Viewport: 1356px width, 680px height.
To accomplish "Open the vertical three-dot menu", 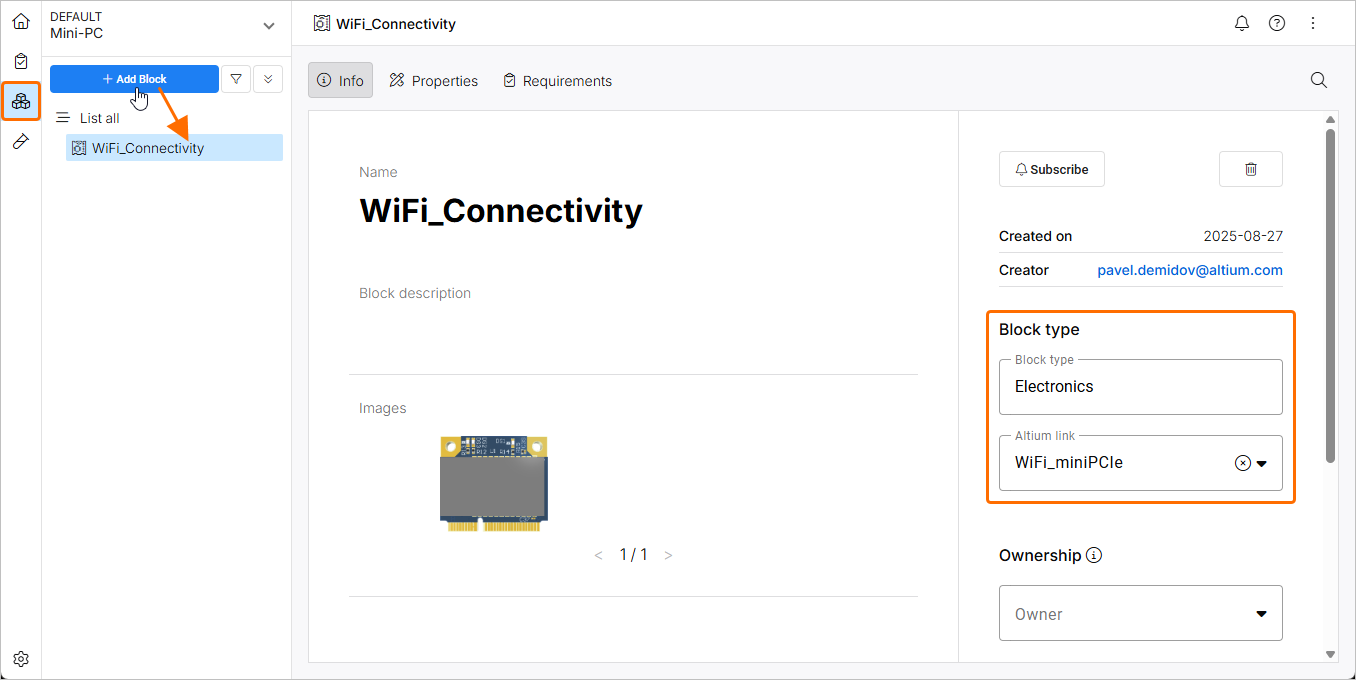I will click(1313, 23).
